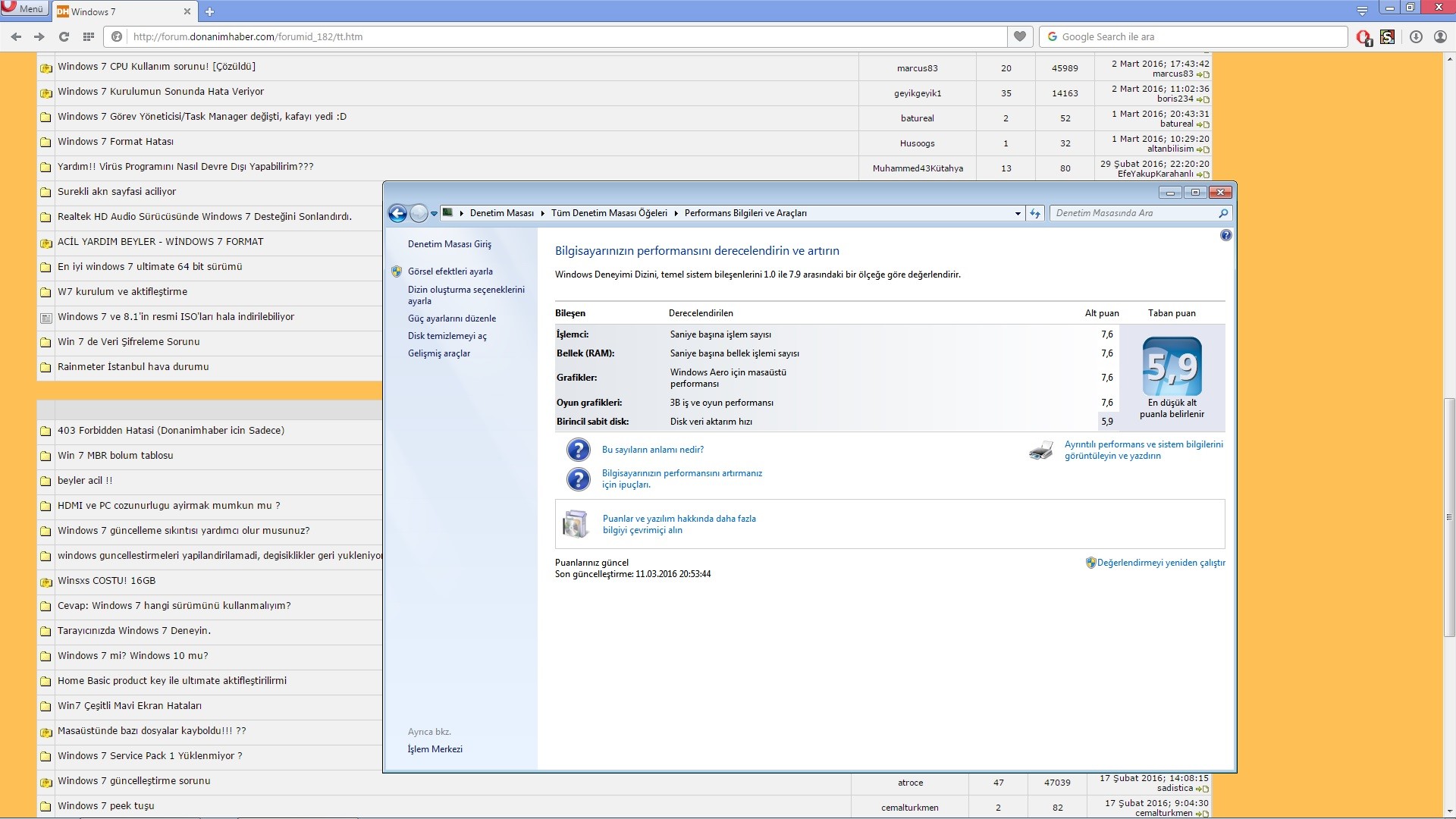This screenshot has width=1456, height=819.
Task: Click Denetim Masası breadcrumb
Action: click(x=501, y=213)
